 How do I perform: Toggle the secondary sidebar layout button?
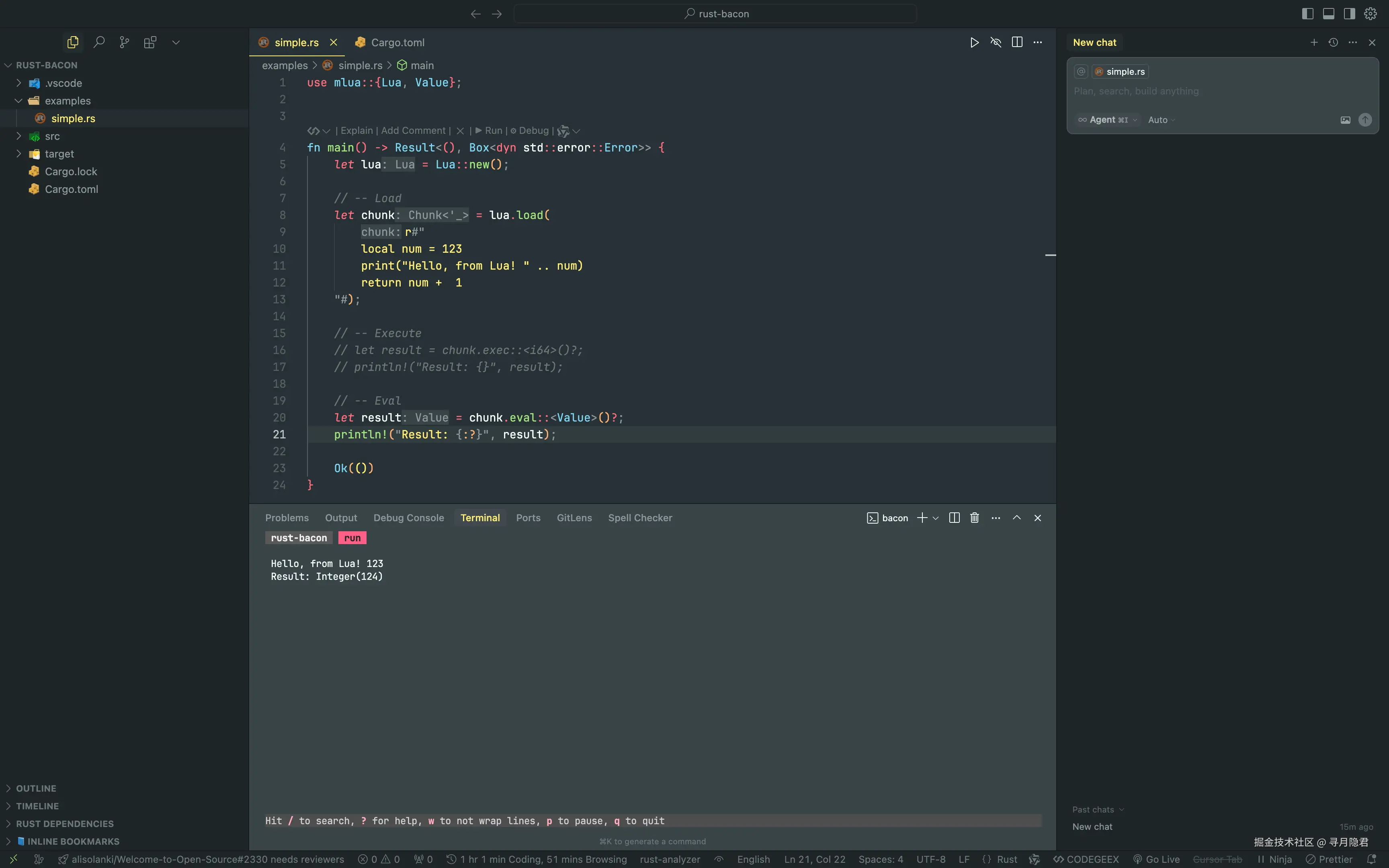[1349, 14]
